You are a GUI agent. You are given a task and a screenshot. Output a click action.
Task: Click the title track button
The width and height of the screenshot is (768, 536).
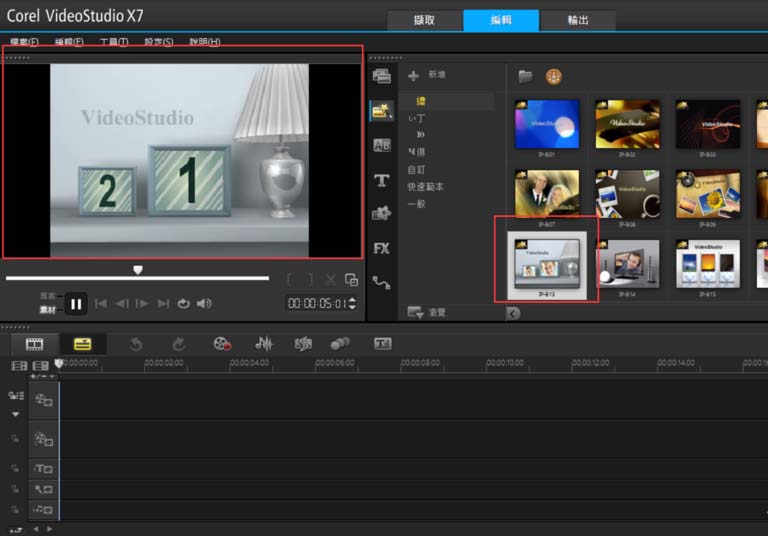(44, 469)
